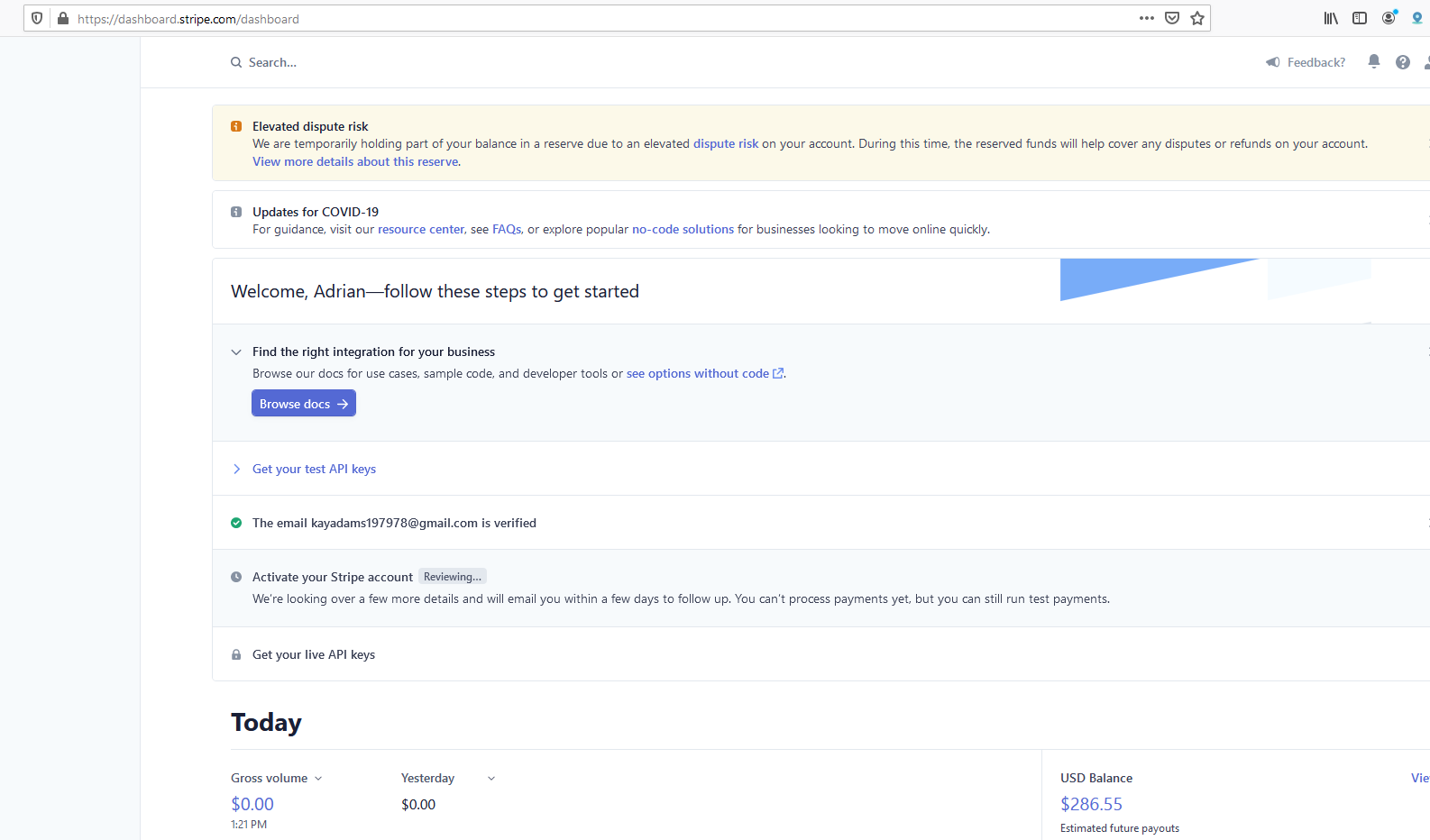Viewport: 1430px width, 840px height.
Task: Click the Get your live API keys row
Action: (820, 654)
